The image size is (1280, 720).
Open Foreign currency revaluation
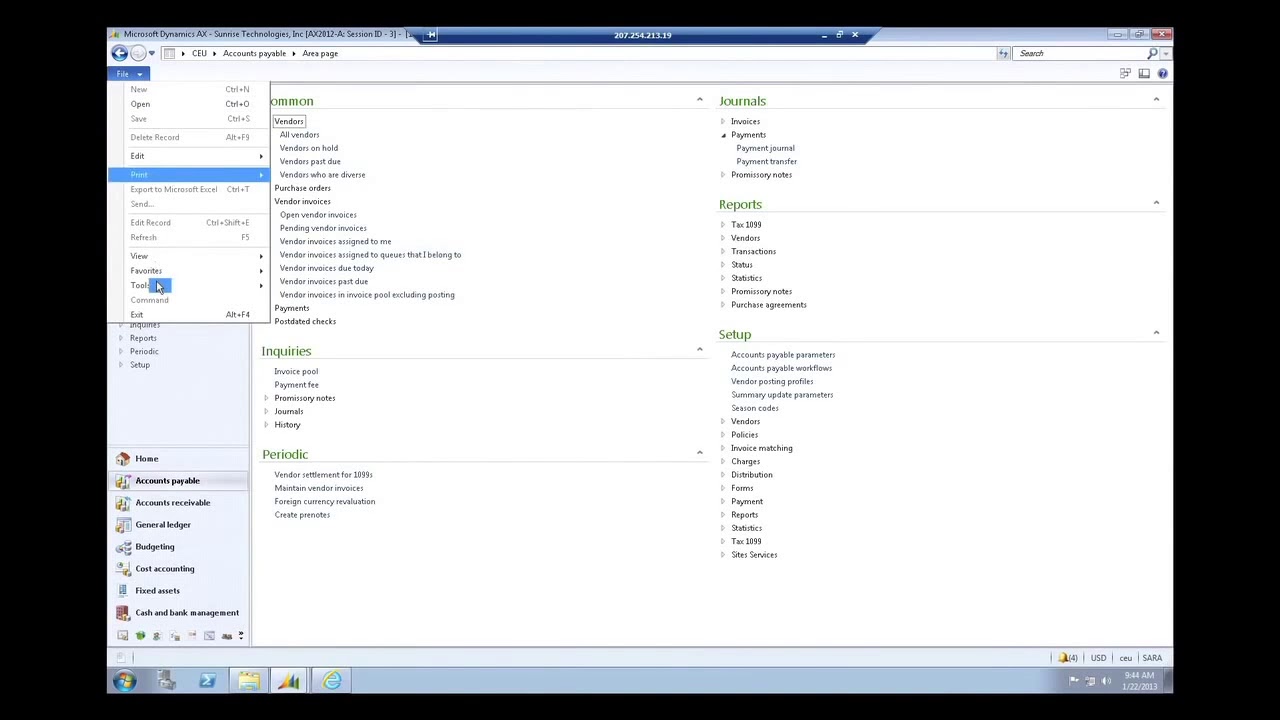pyautogui.click(x=325, y=502)
